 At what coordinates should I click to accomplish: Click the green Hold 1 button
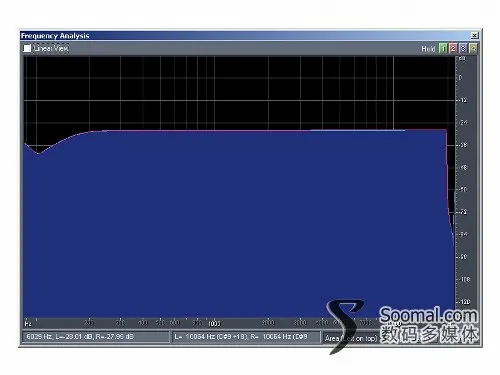[x=443, y=49]
